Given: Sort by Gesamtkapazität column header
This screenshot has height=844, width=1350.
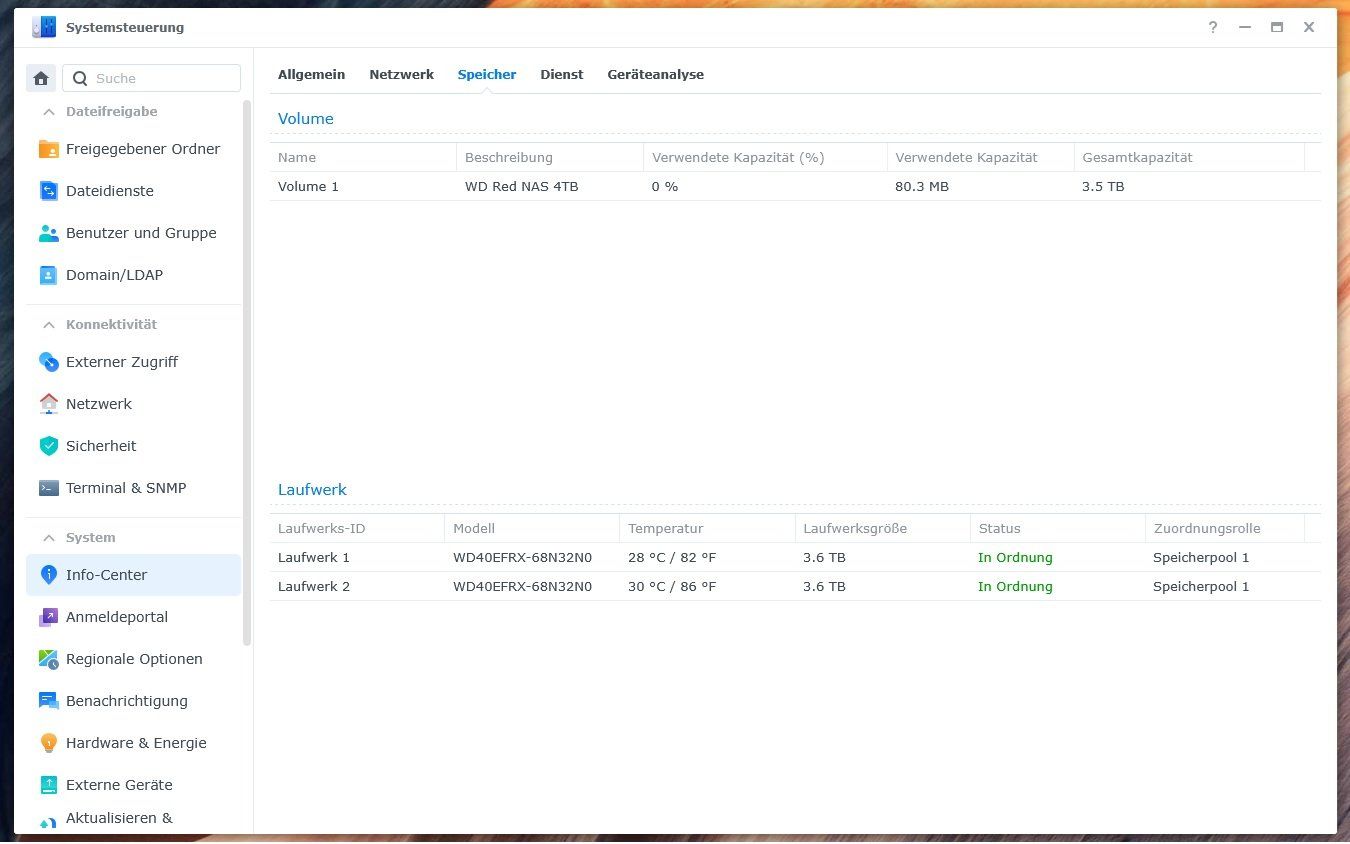Looking at the screenshot, I should [1189, 157].
